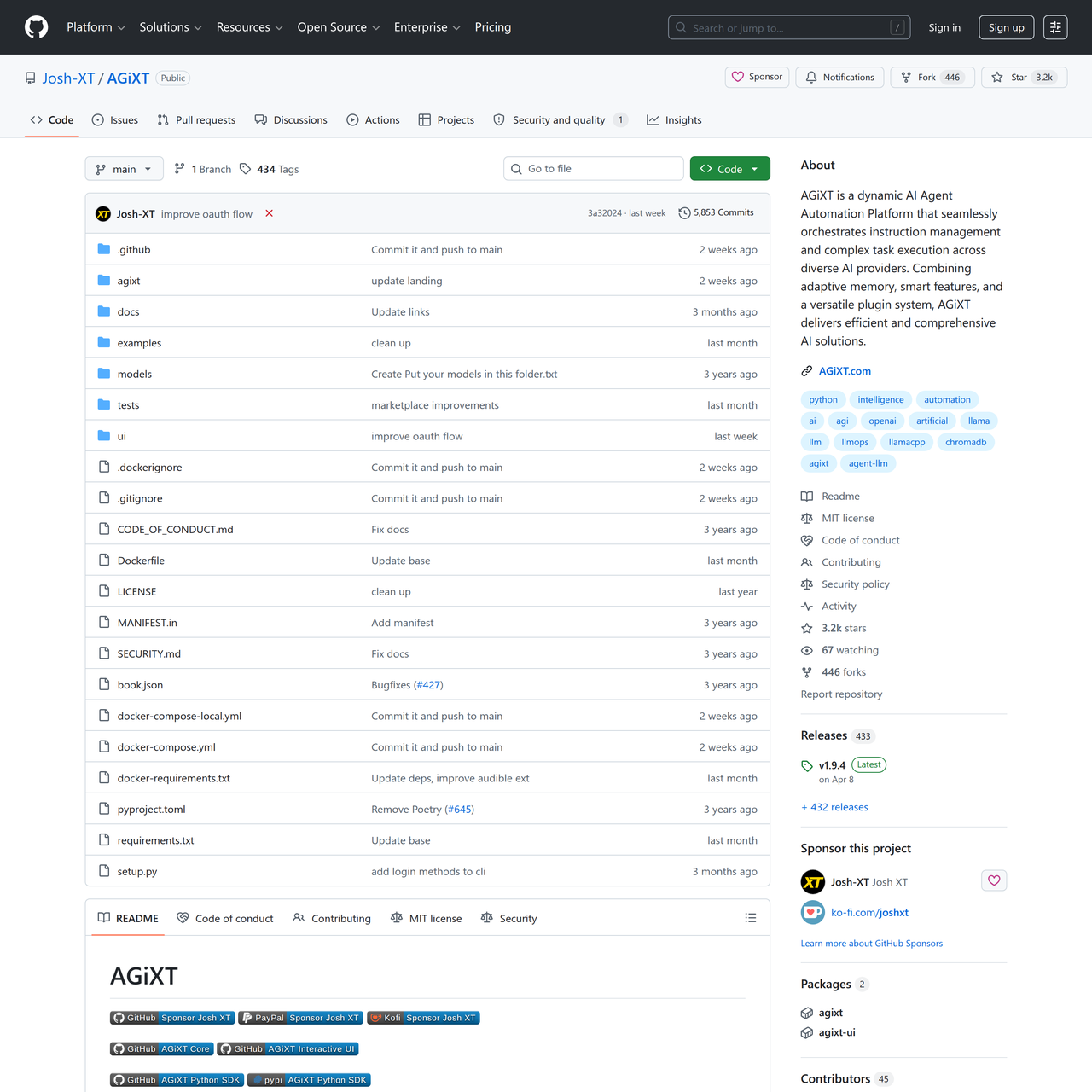The image size is (1092, 1092).
Task: Open the green Code dropdown button
Action: pos(729,169)
